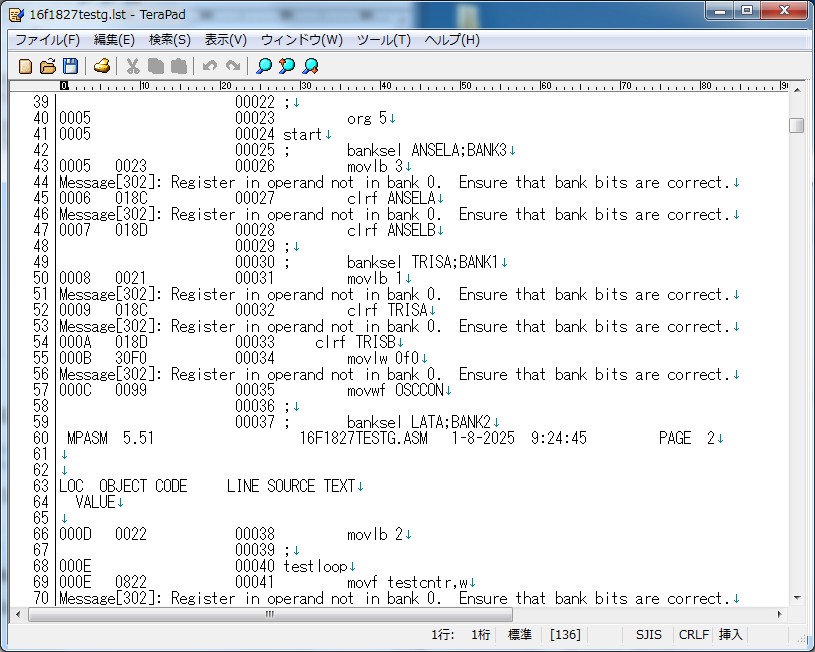Click 'movf testcntr,w' on line 69

pyautogui.click(x=407, y=582)
